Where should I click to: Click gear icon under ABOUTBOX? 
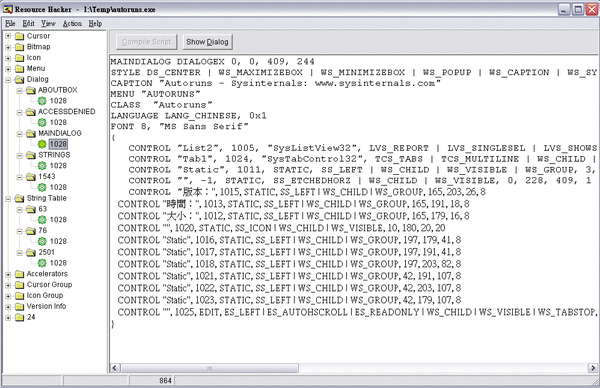click(x=42, y=101)
